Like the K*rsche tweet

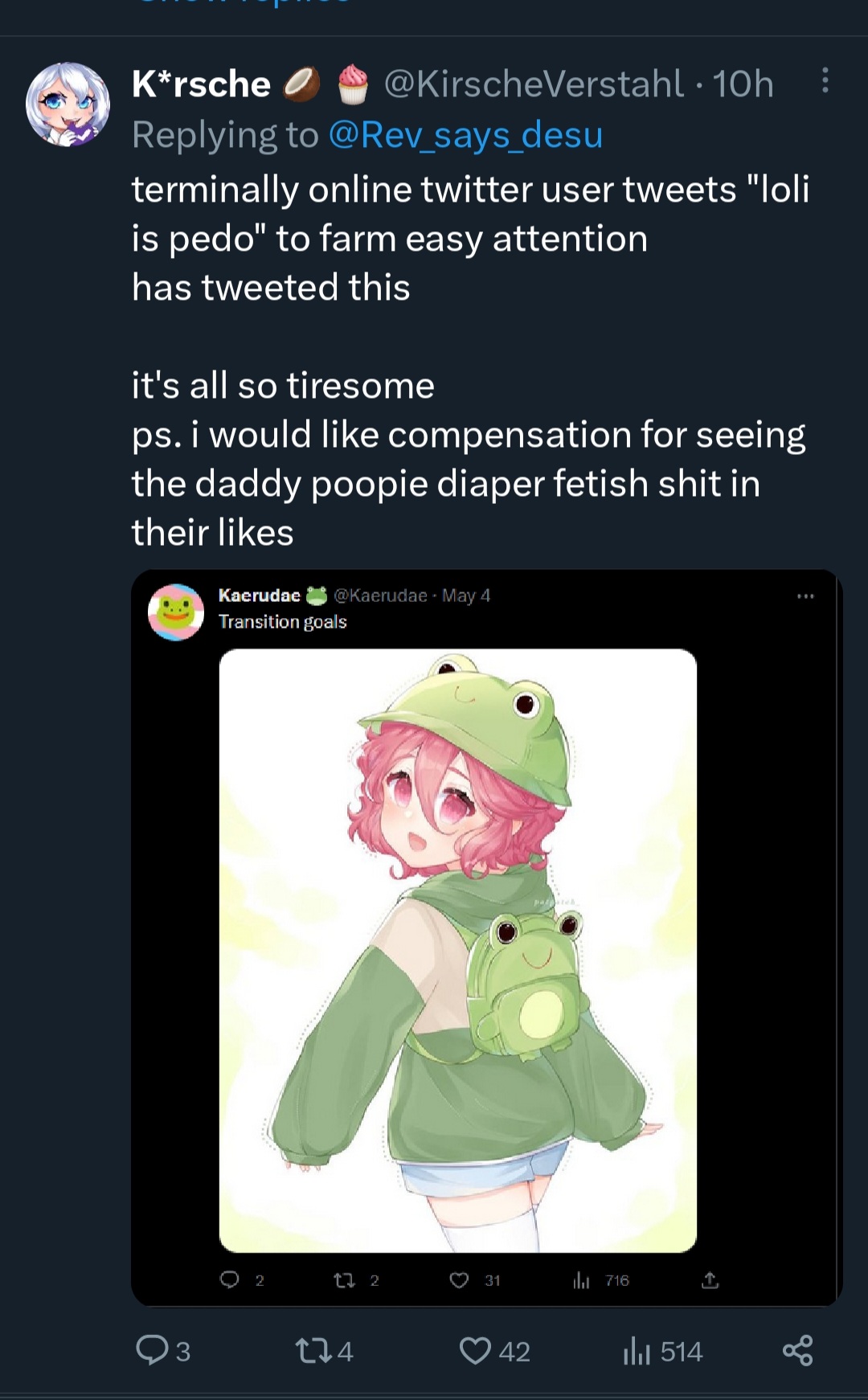[x=494, y=1350]
